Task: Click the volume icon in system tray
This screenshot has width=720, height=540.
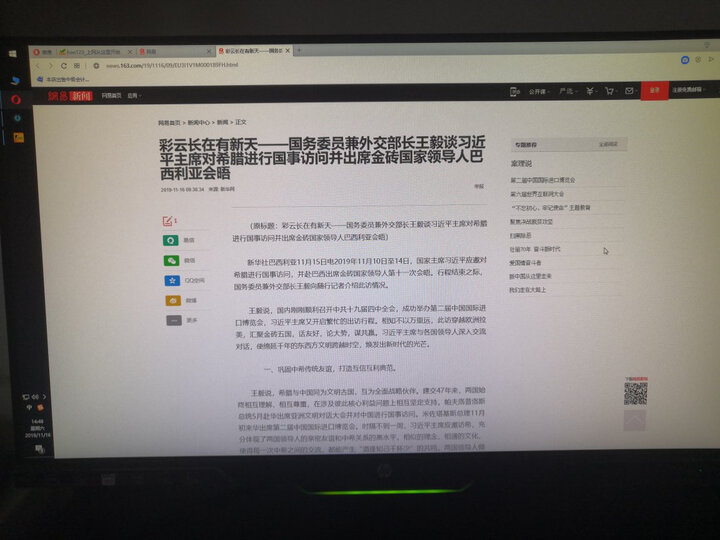Action: point(35,397)
